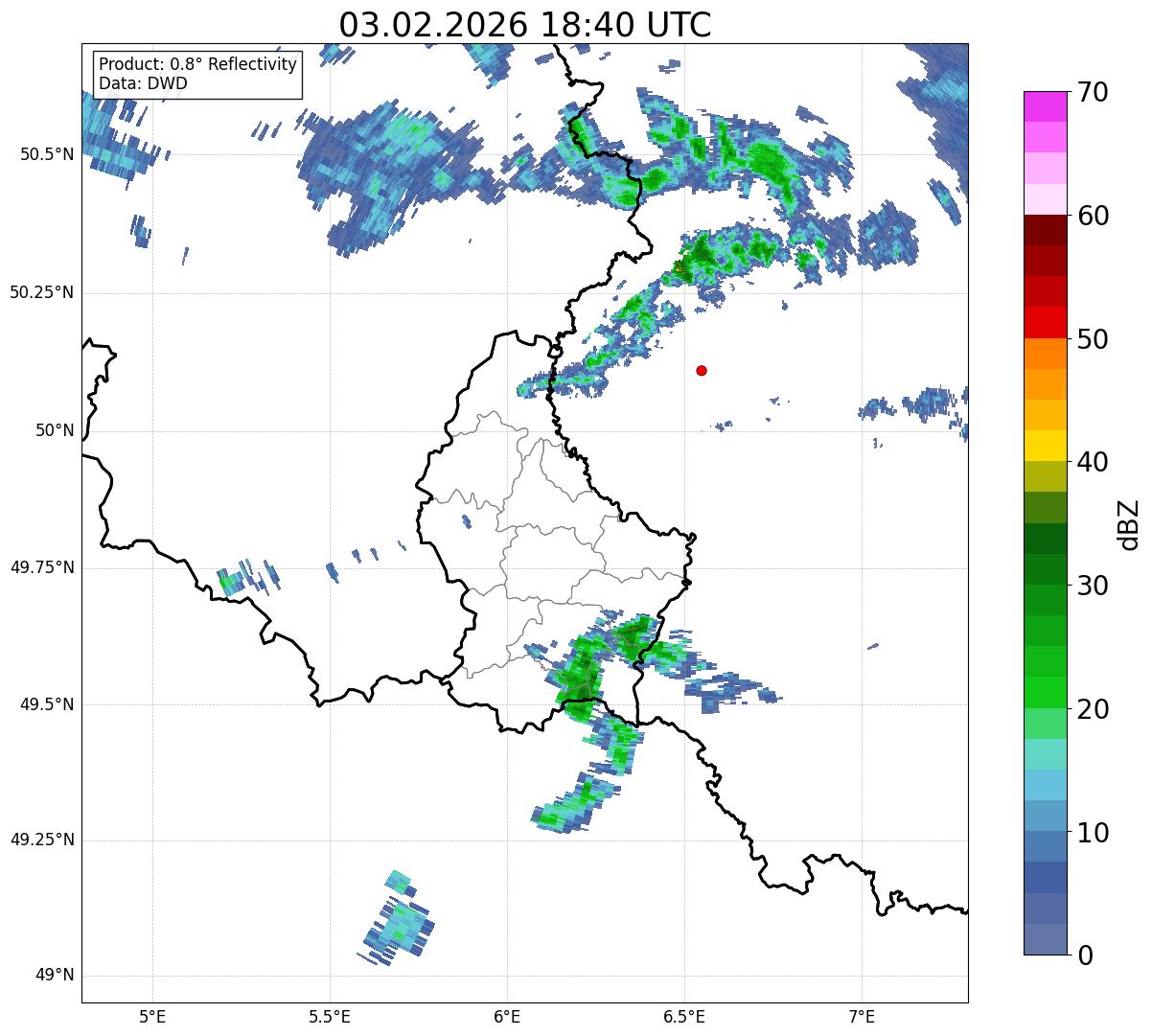1152x1036 pixels.
Task: Click the latitude label "50.25°N"
Action: [x=42, y=292]
